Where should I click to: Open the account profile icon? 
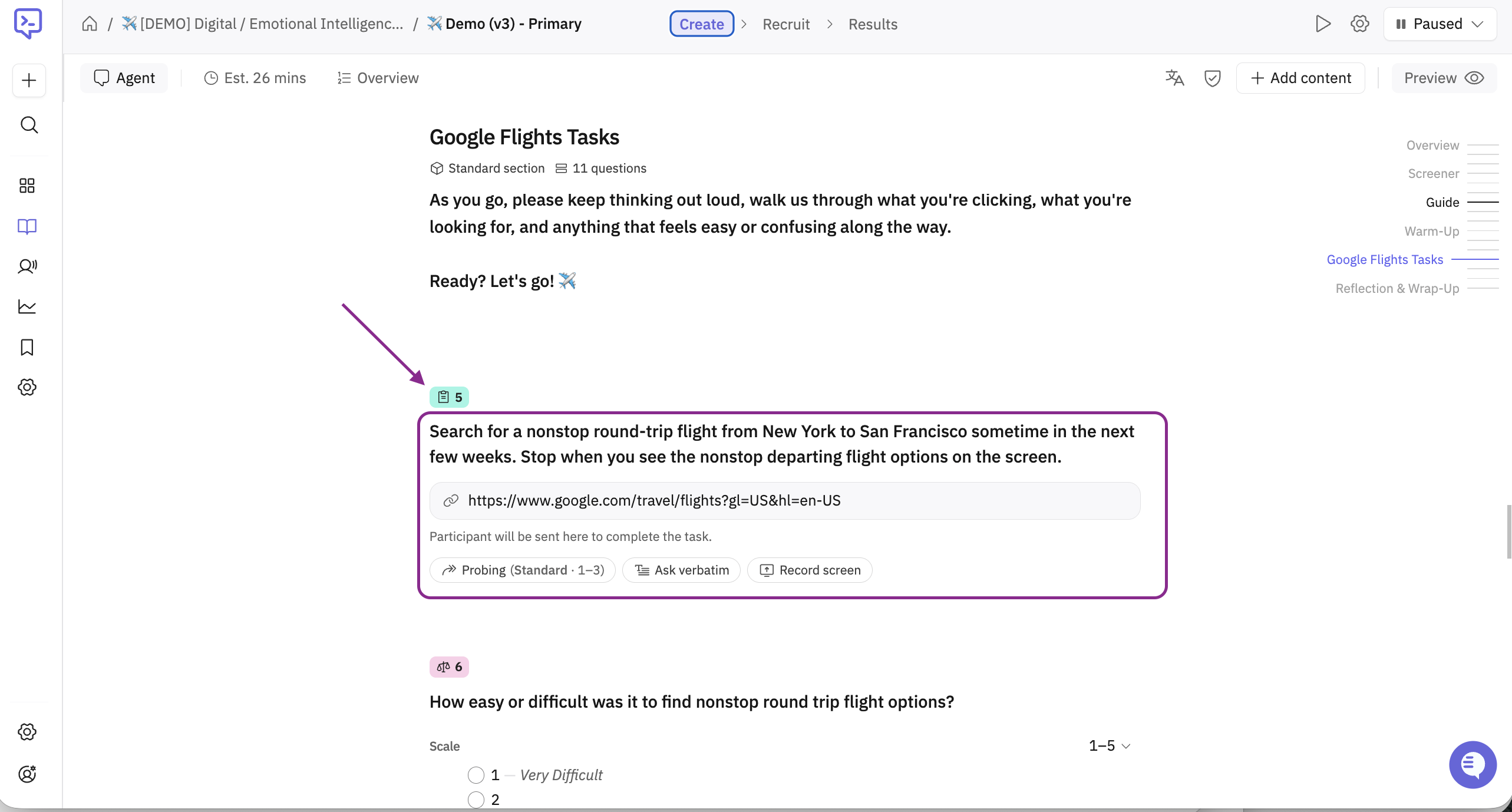click(x=27, y=774)
